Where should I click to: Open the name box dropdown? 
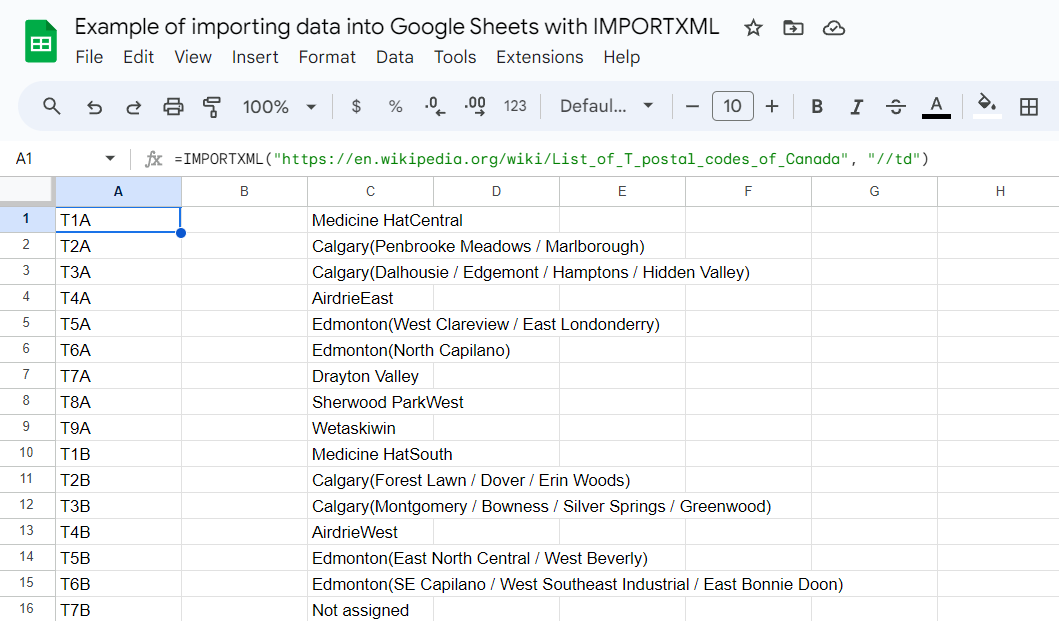tap(110, 158)
